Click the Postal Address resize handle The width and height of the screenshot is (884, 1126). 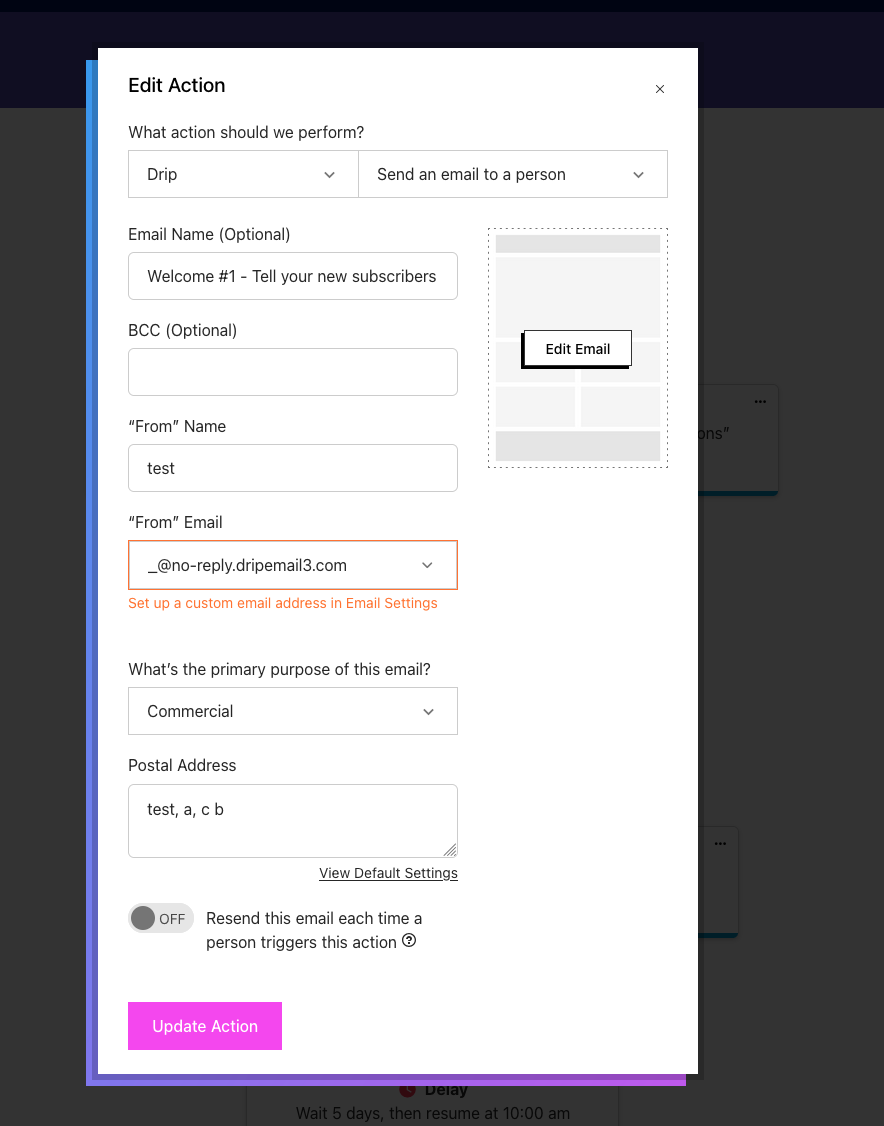click(x=450, y=850)
